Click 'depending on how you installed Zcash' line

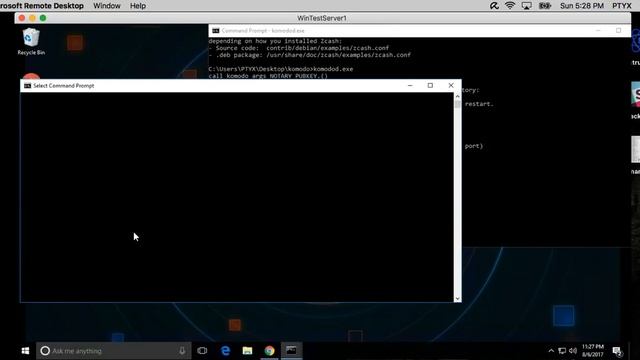275,41
